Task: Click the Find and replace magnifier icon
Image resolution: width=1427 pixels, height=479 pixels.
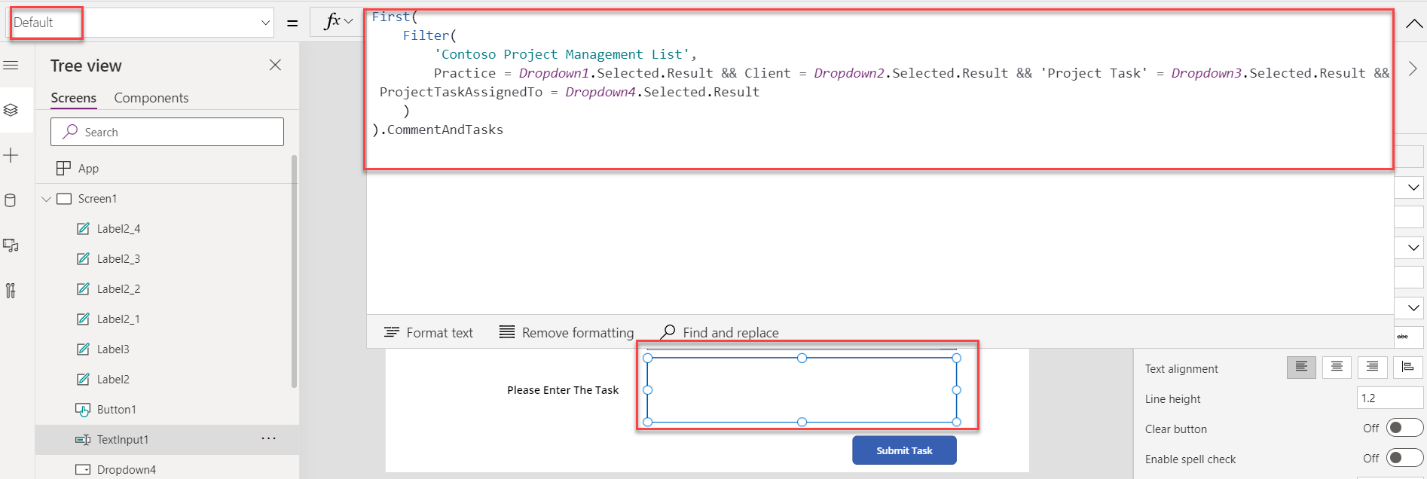Action: [668, 332]
